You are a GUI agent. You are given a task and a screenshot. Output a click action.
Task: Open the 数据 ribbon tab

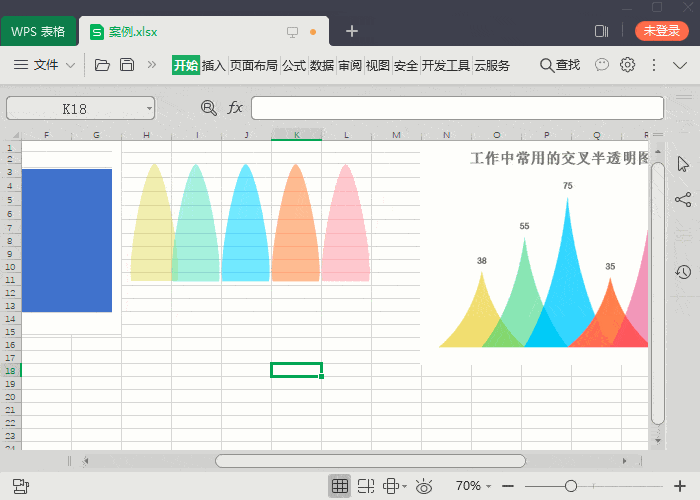[322, 66]
